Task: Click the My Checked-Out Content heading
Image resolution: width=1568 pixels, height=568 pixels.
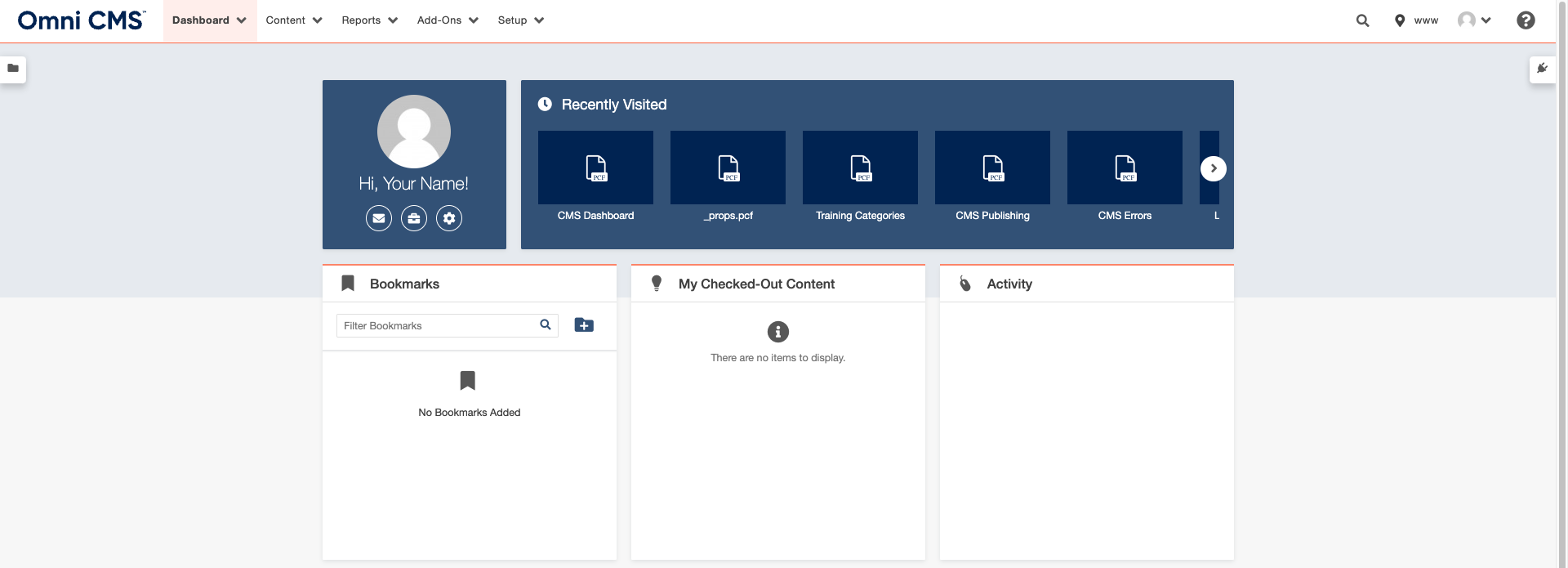Action: [x=756, y=284]
